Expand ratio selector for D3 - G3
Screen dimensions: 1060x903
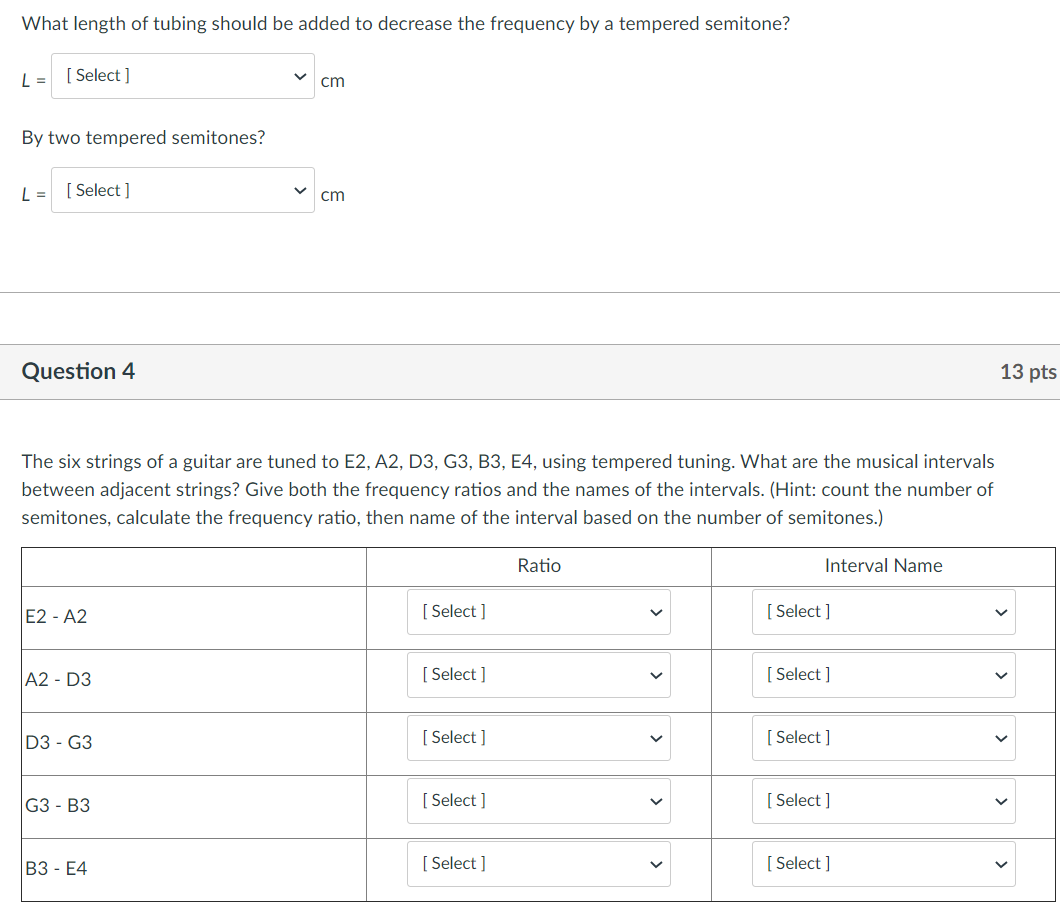[539, 737]
